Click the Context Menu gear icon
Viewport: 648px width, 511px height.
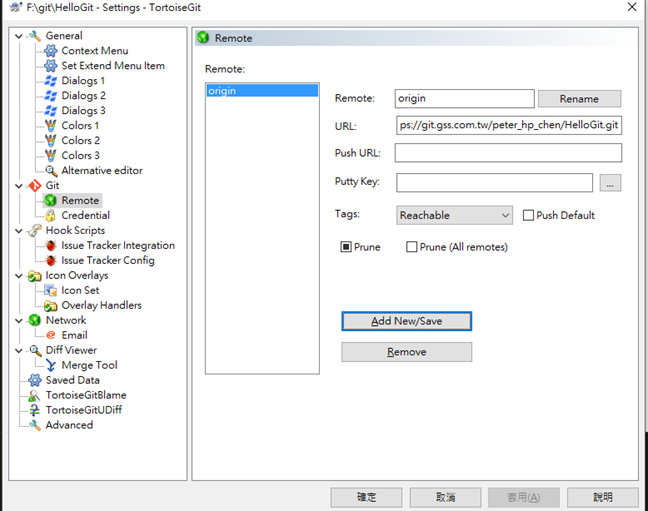pyautogui.click(x=50, y=51)
